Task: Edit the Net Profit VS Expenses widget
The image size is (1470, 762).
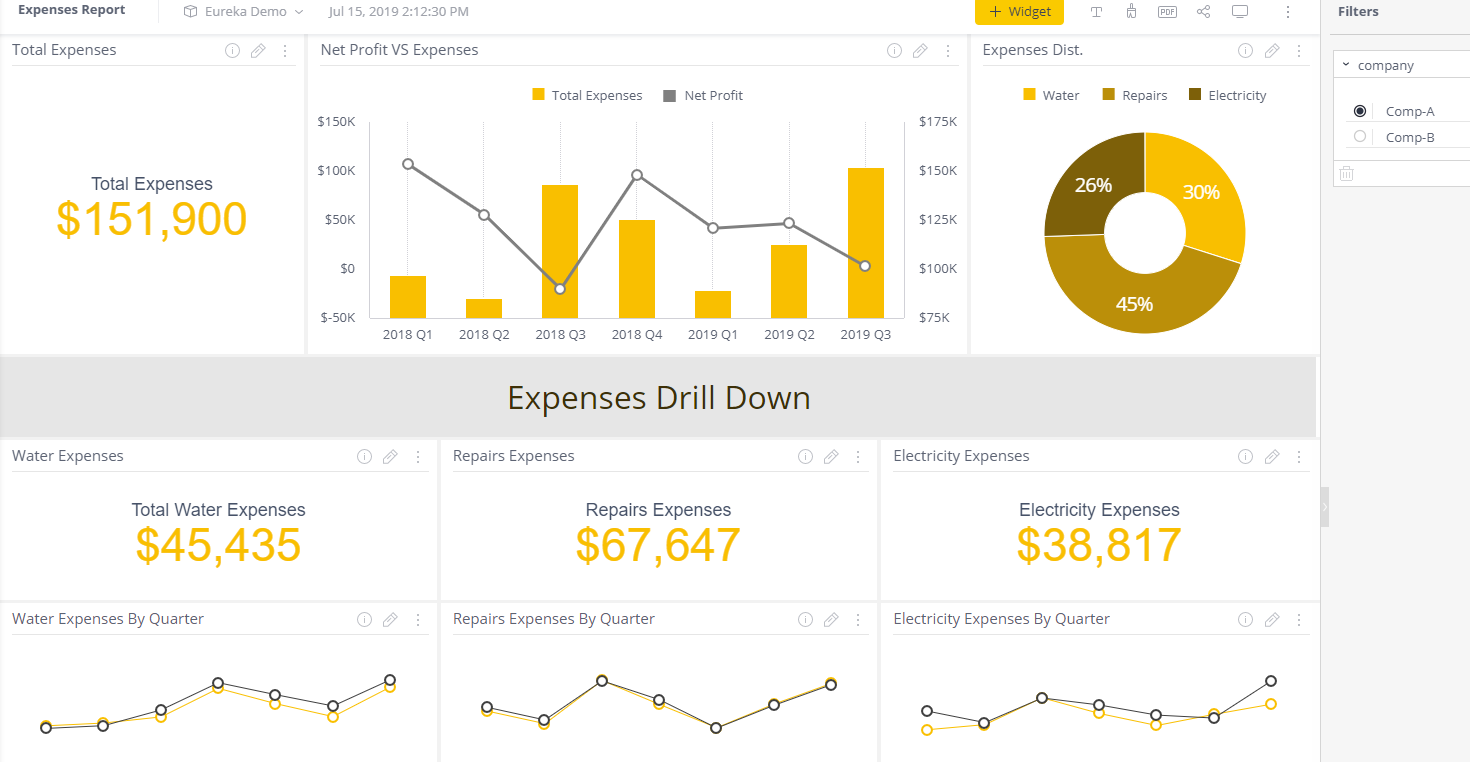Action: pyautogui.click(x=920, y=51)
